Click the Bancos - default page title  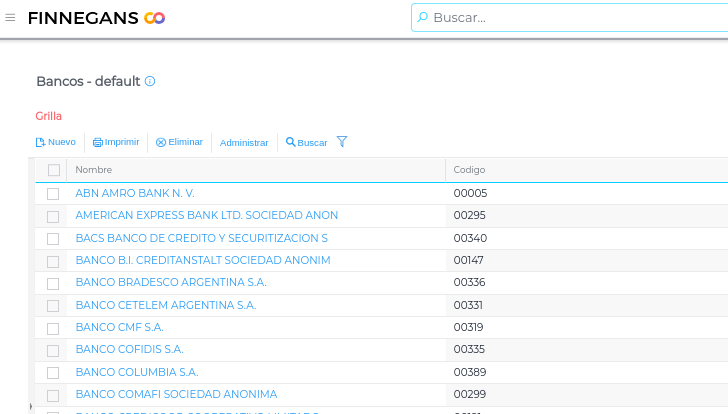click(88, 81)
